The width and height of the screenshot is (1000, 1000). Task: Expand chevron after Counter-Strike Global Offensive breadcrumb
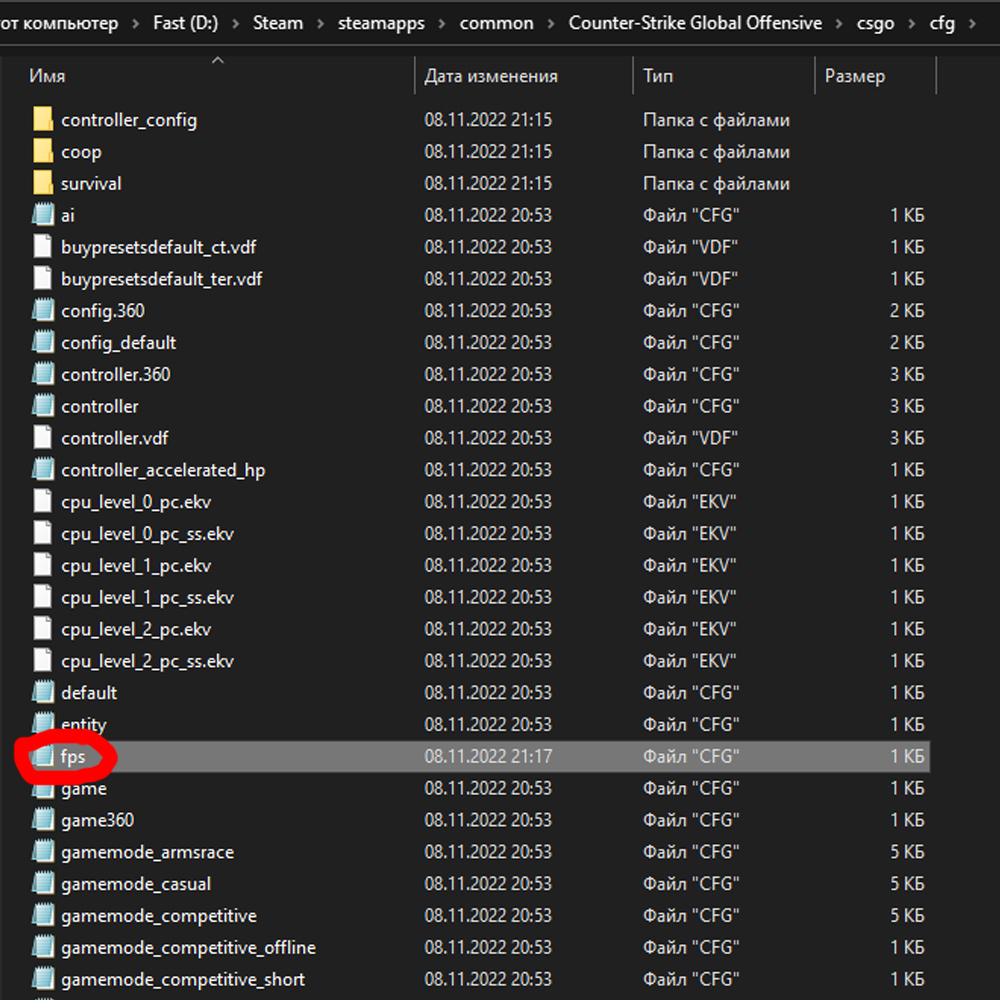click(839, 24)
